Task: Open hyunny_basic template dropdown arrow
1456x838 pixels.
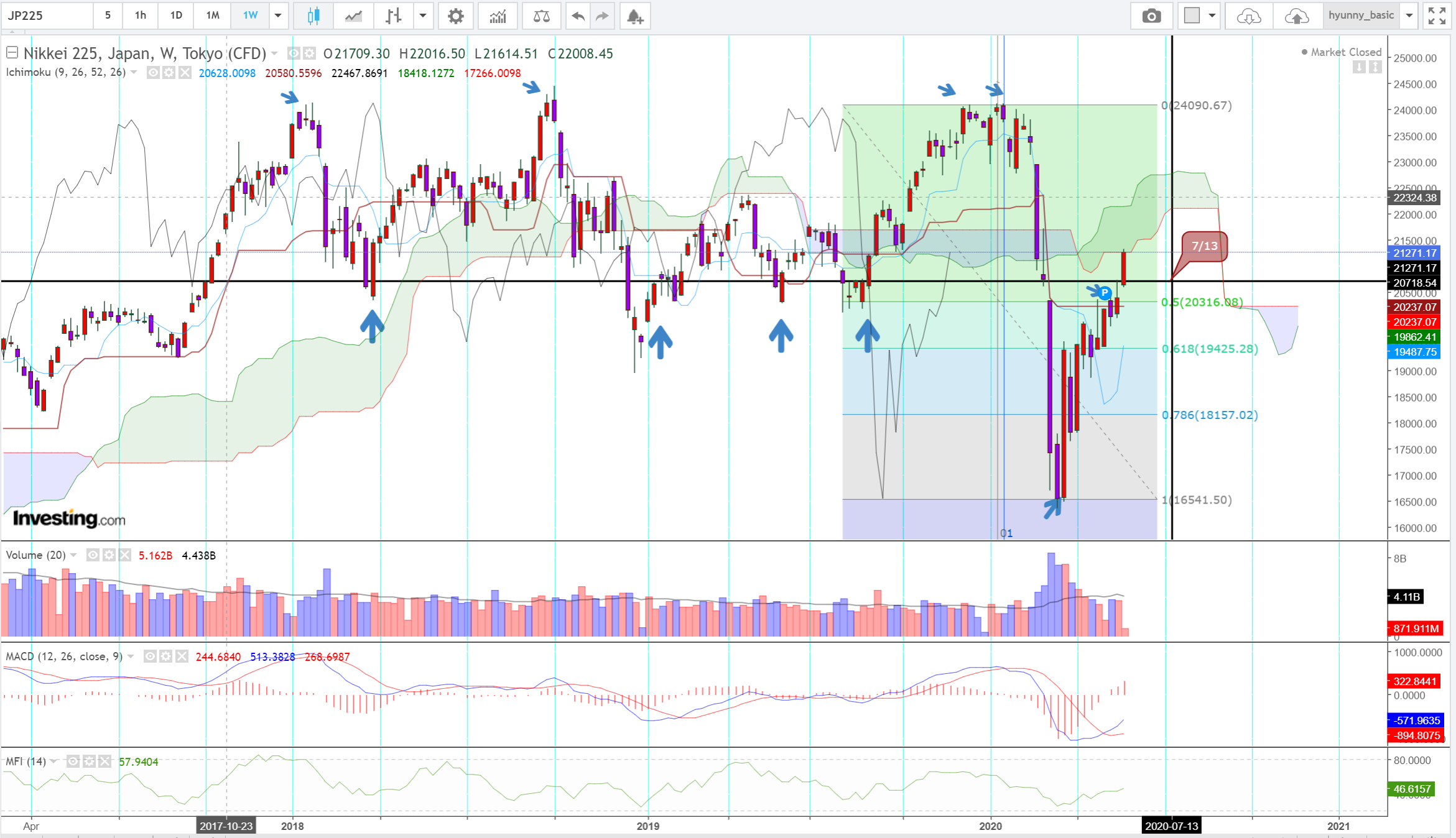Action: click(1409, 16)
